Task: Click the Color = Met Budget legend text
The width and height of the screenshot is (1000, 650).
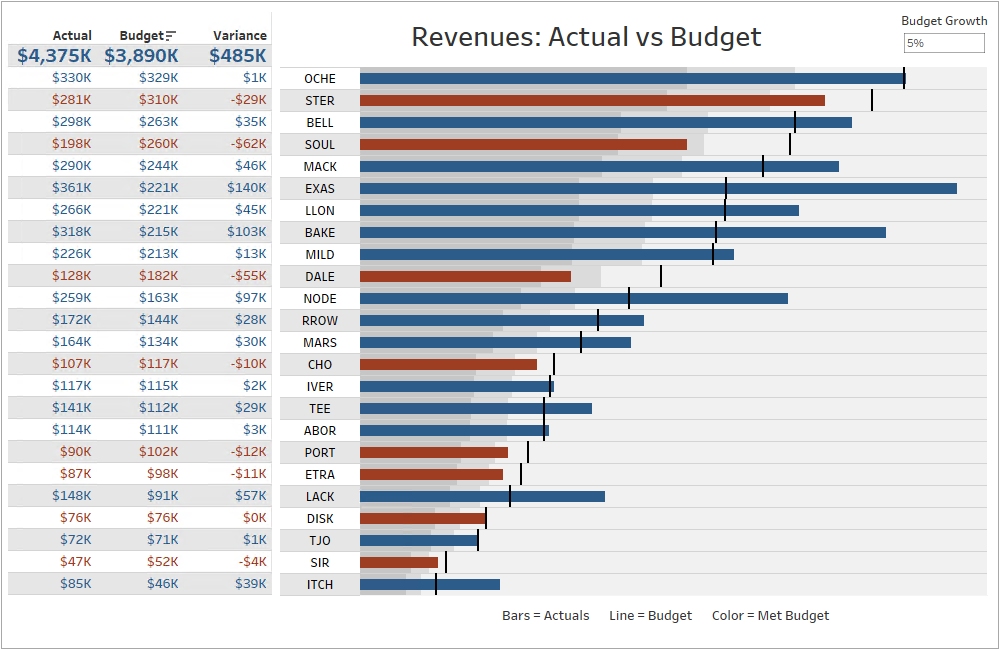Action: (x=770, y=616)
